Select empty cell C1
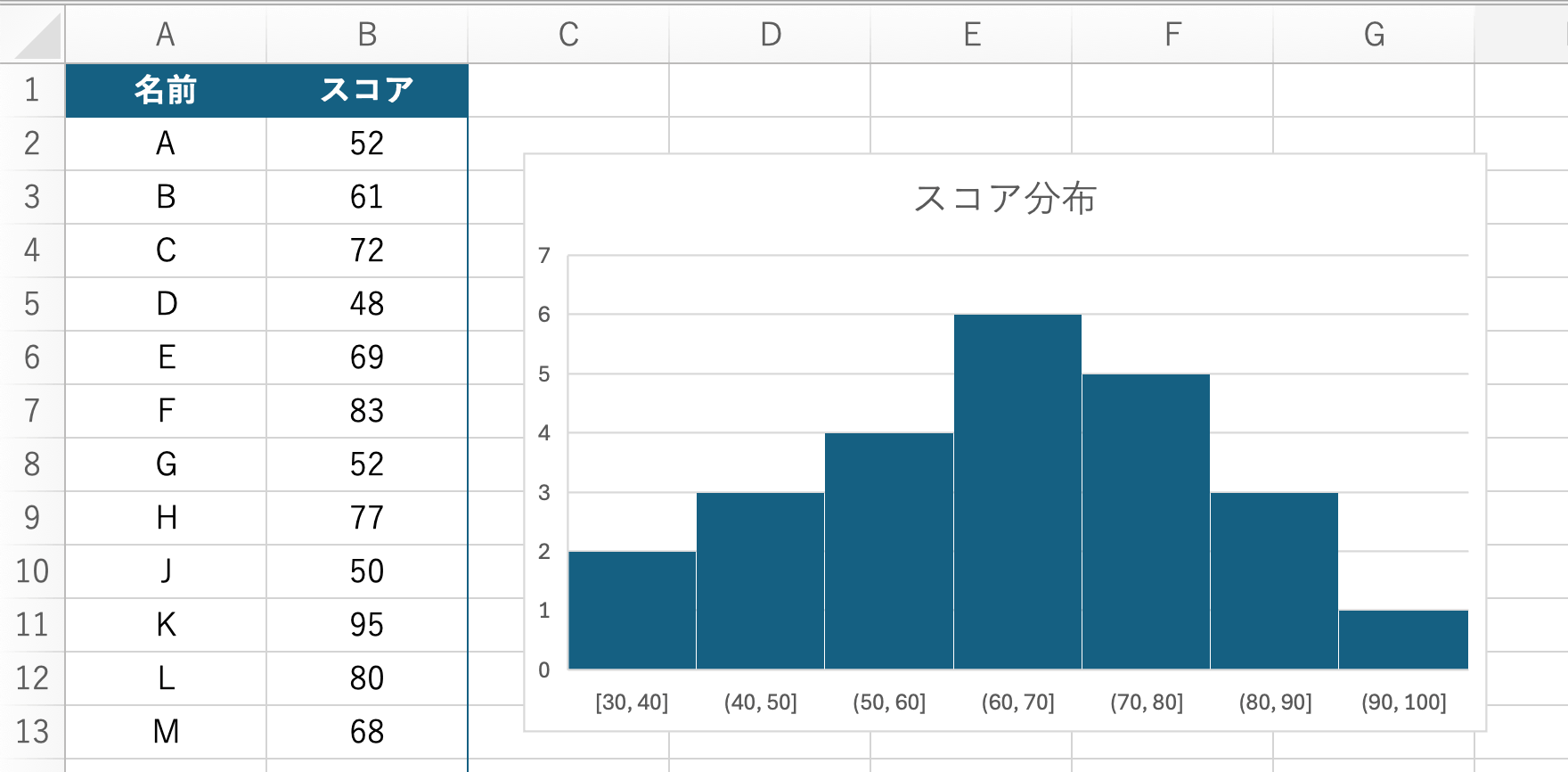Screen dimensions: 1568x772 (568, 90)
